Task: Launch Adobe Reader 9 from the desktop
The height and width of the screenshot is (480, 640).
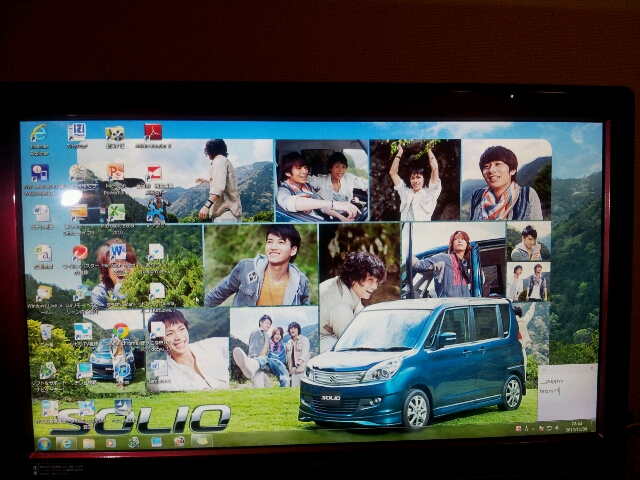Action: coord(153,136)
